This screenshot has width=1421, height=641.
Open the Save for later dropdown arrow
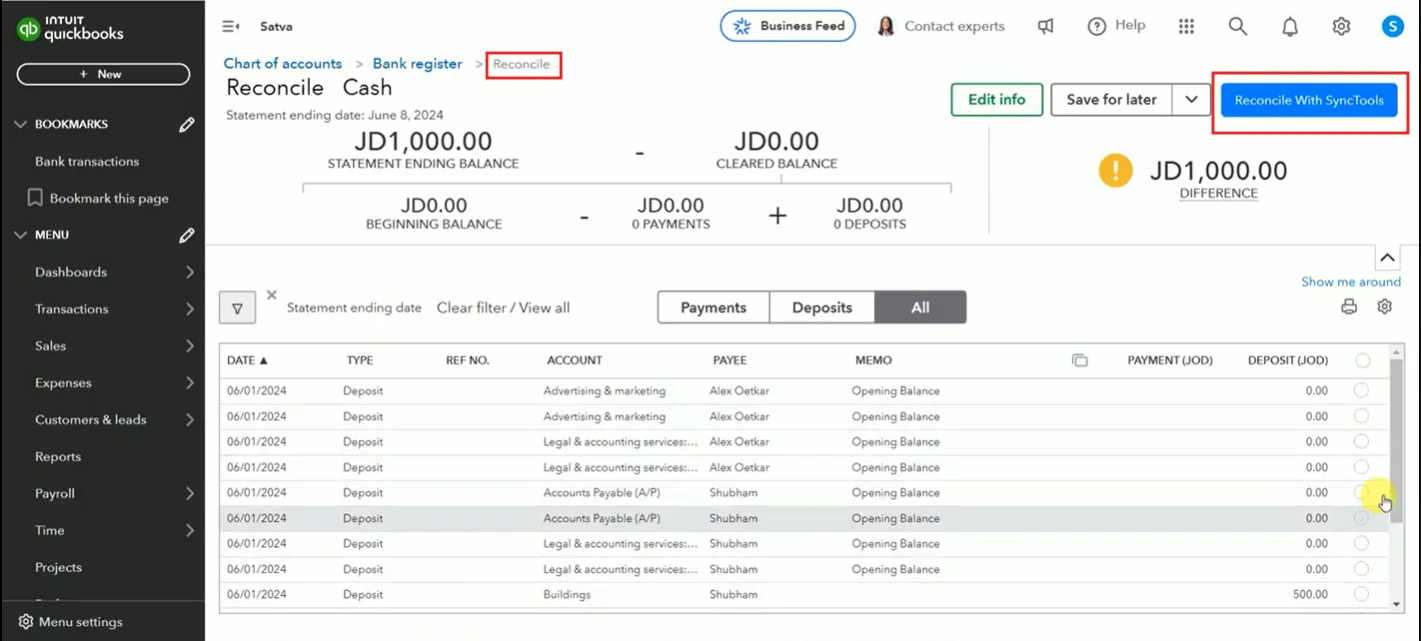click(x=1191, y=100)
